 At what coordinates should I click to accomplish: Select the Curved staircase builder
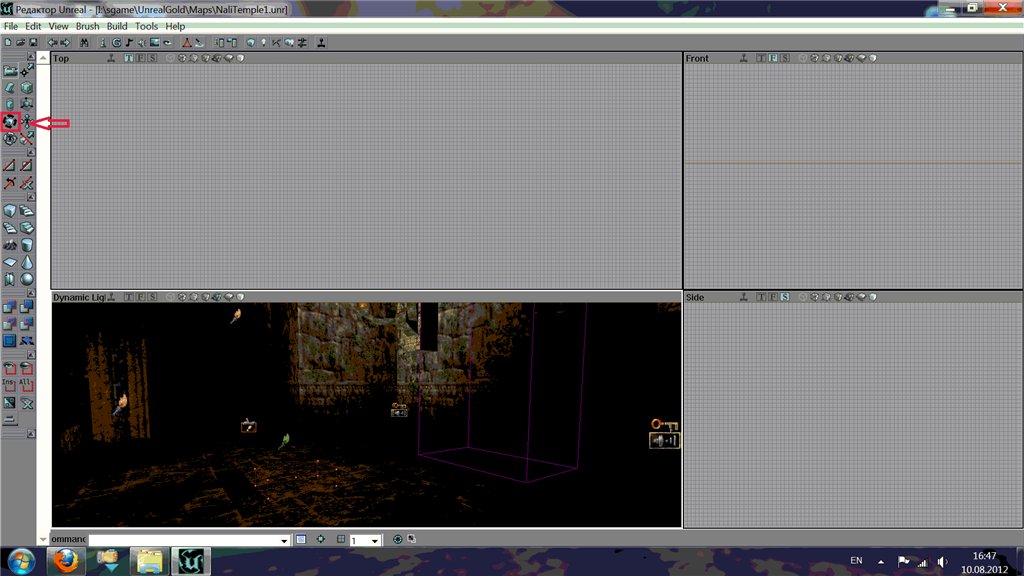pyautogui.click(x=27, y=210)
